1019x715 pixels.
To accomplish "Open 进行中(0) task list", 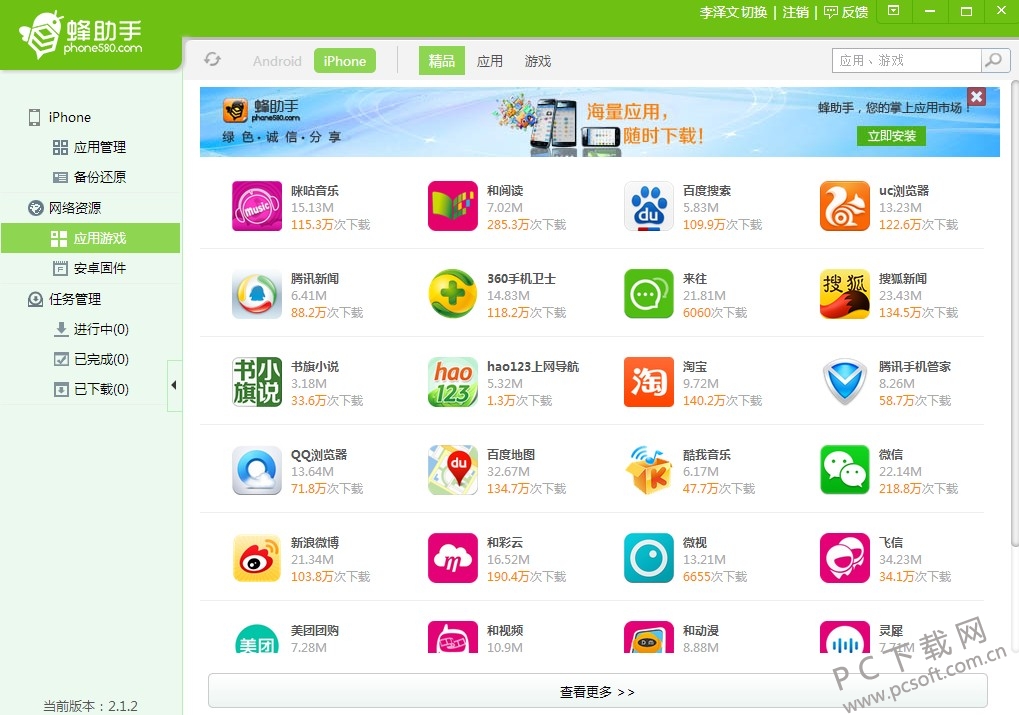I will (x=90, y=329).
